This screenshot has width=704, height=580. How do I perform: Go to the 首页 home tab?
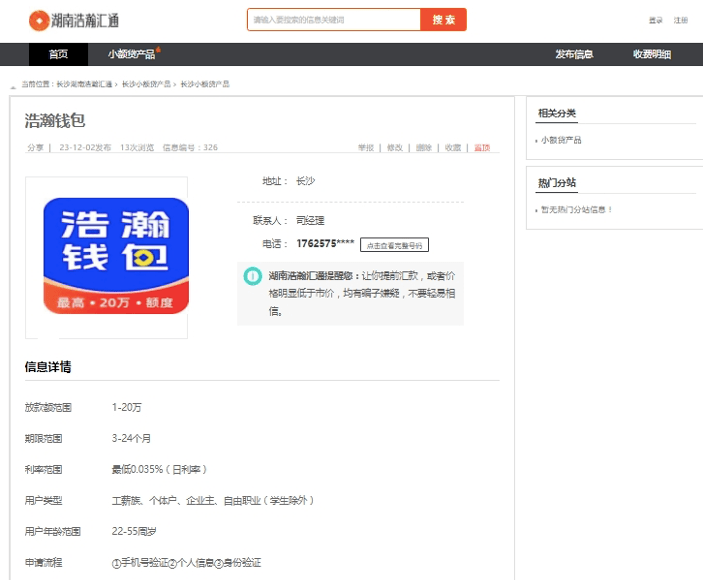(x=58, y=54)
